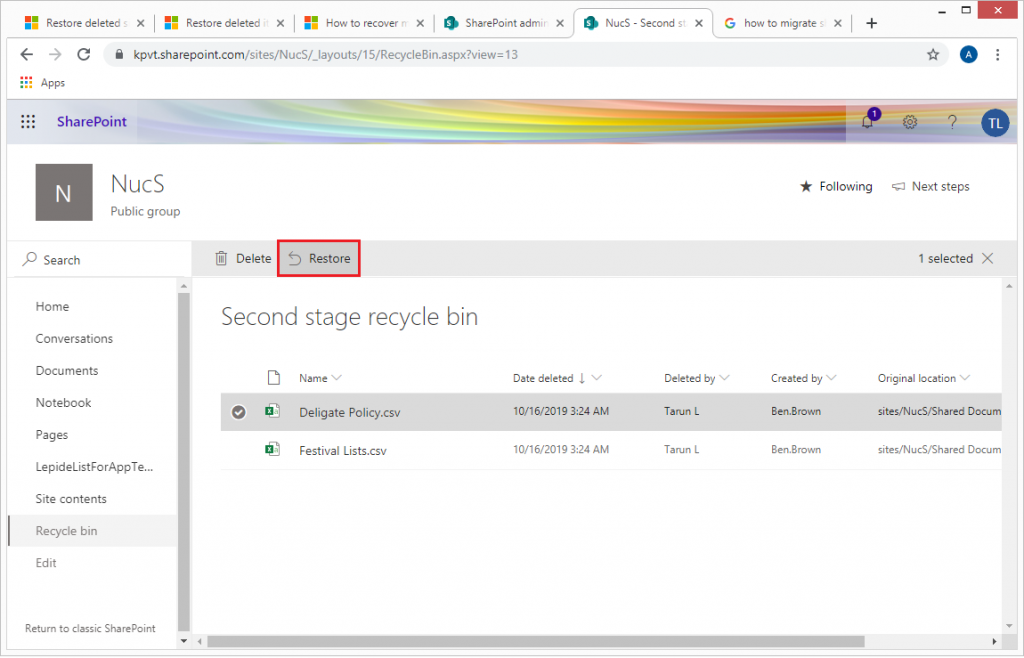Open the Date deleted sort chevron
This screenshot has width=1024, height=658.
pos(597,377)
